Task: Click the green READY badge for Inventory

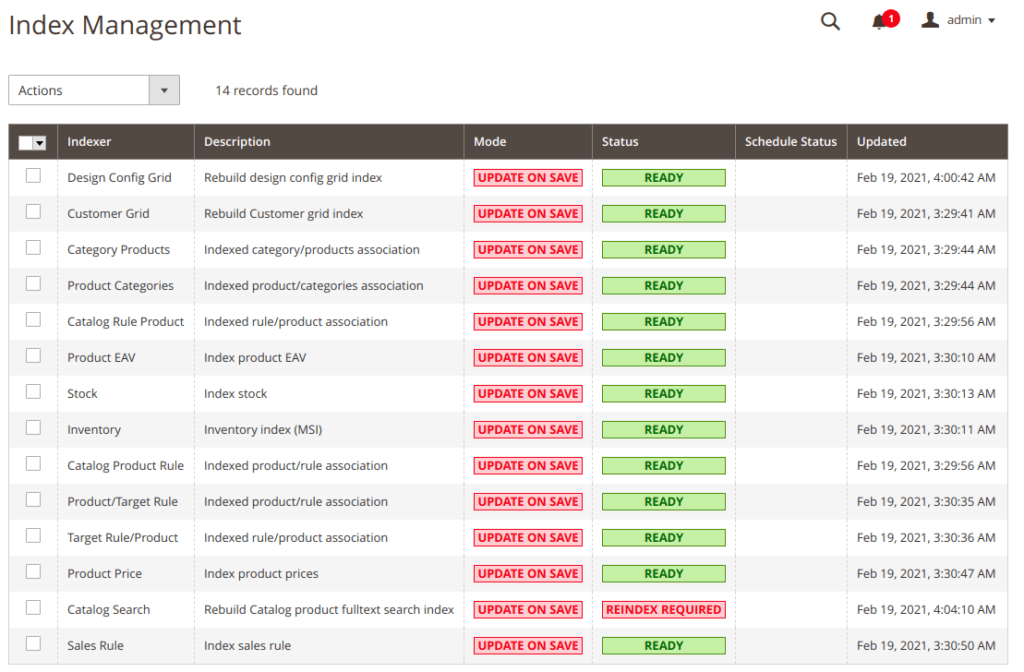Action: [663, 429]
